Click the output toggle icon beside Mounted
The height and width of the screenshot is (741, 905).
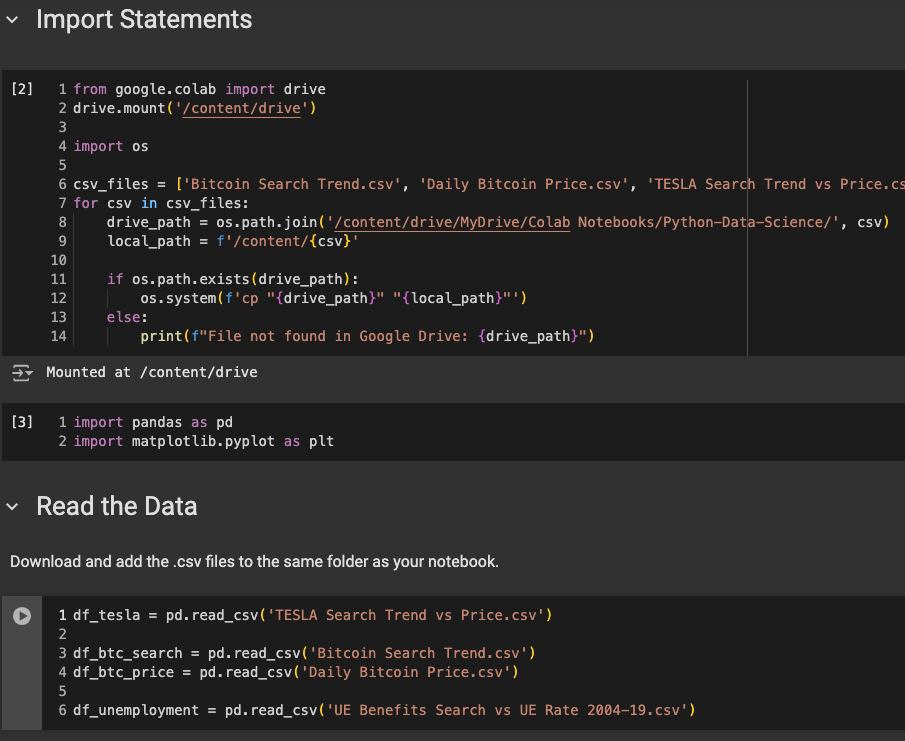21,373
